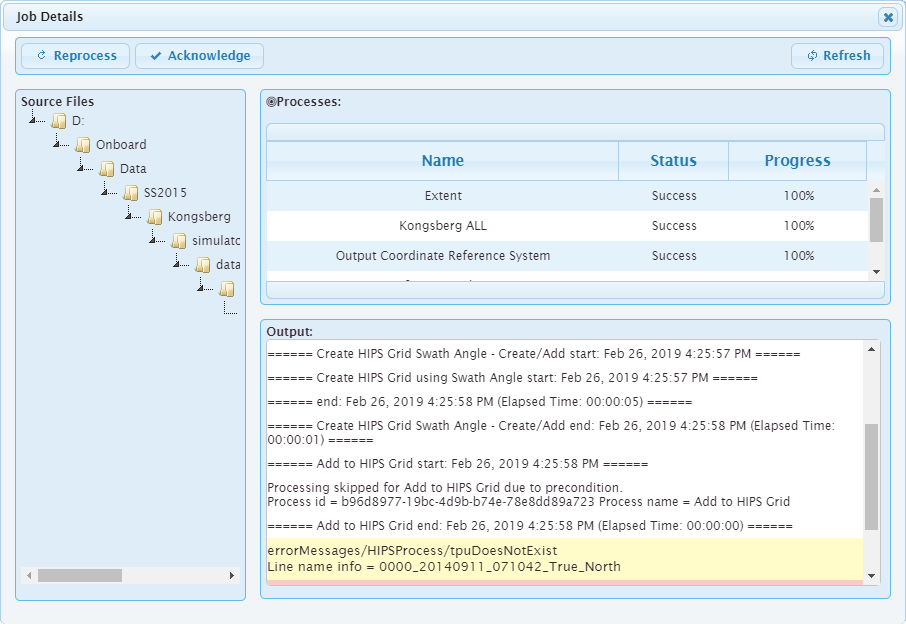
Task: Select the Kongsberg ALL process row
Action: pyautogui.click(x=442, y=226)
